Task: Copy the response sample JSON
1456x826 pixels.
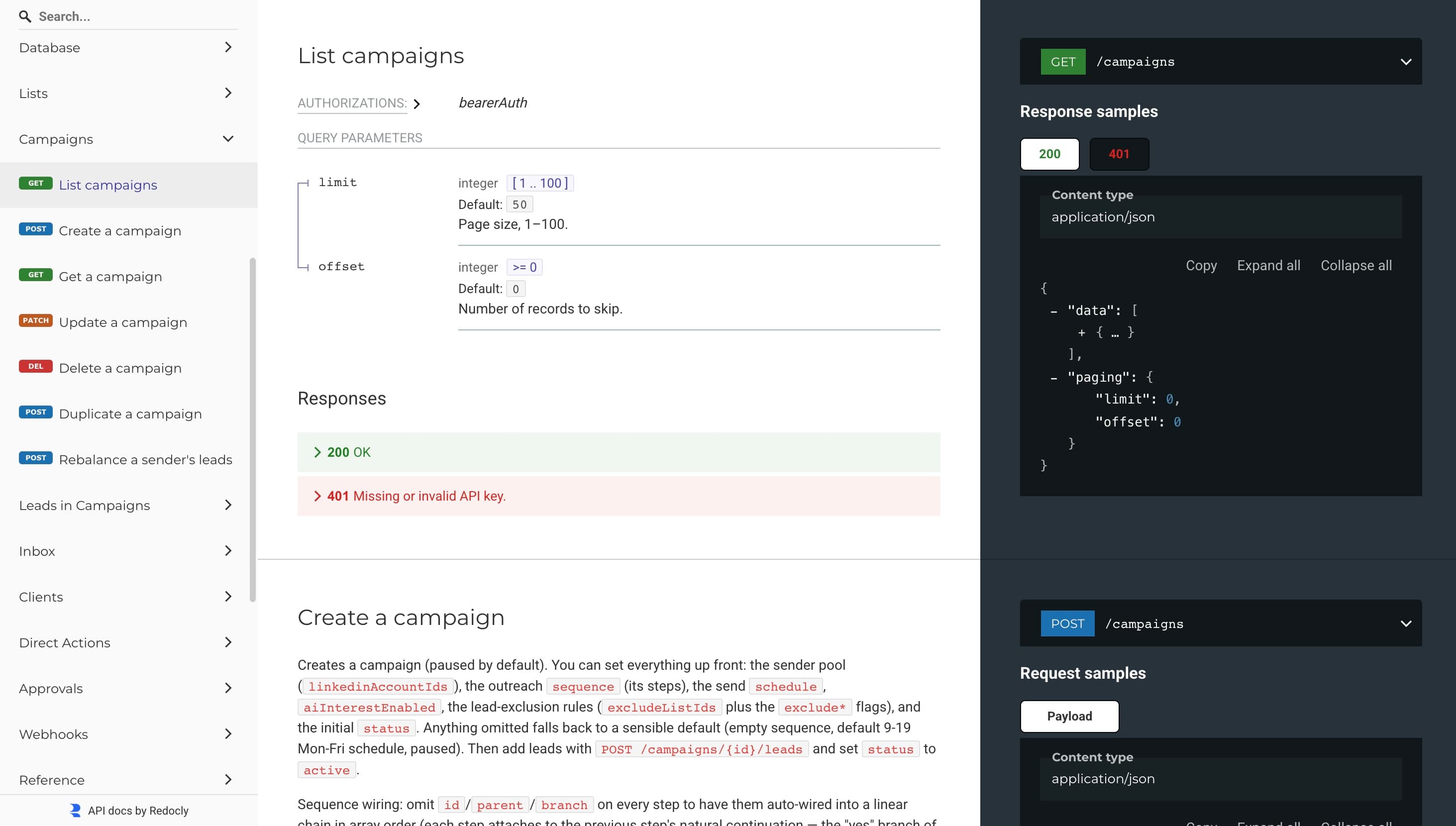Action: click(1201, 266)
